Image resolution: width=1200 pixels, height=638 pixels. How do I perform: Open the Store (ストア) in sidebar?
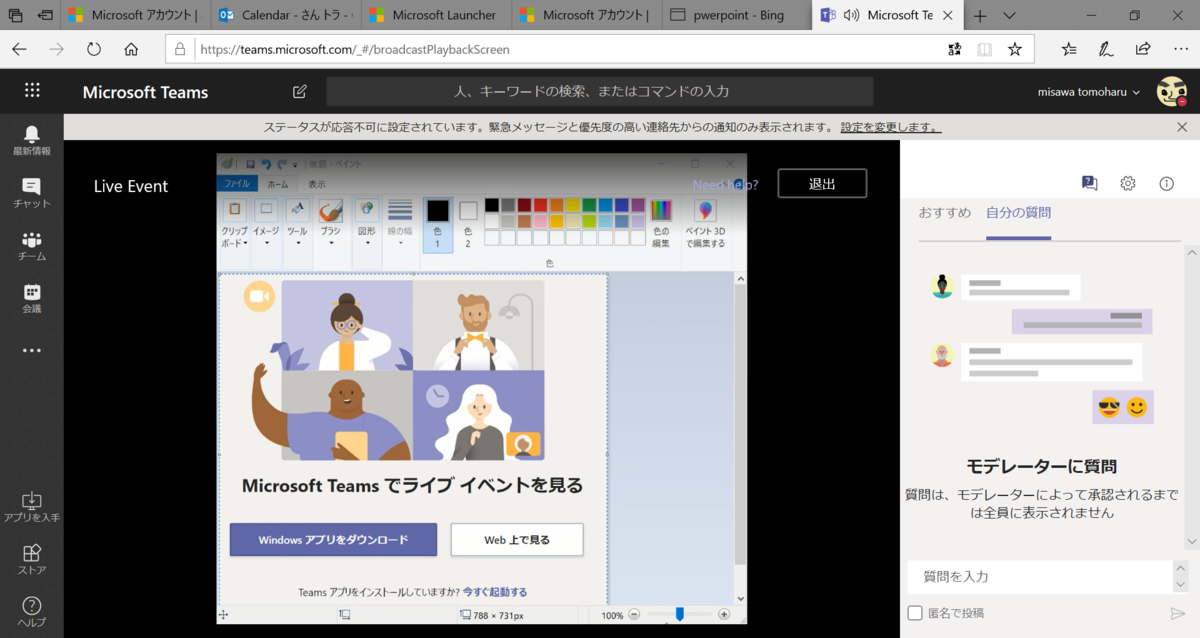(x=32, y=560)
